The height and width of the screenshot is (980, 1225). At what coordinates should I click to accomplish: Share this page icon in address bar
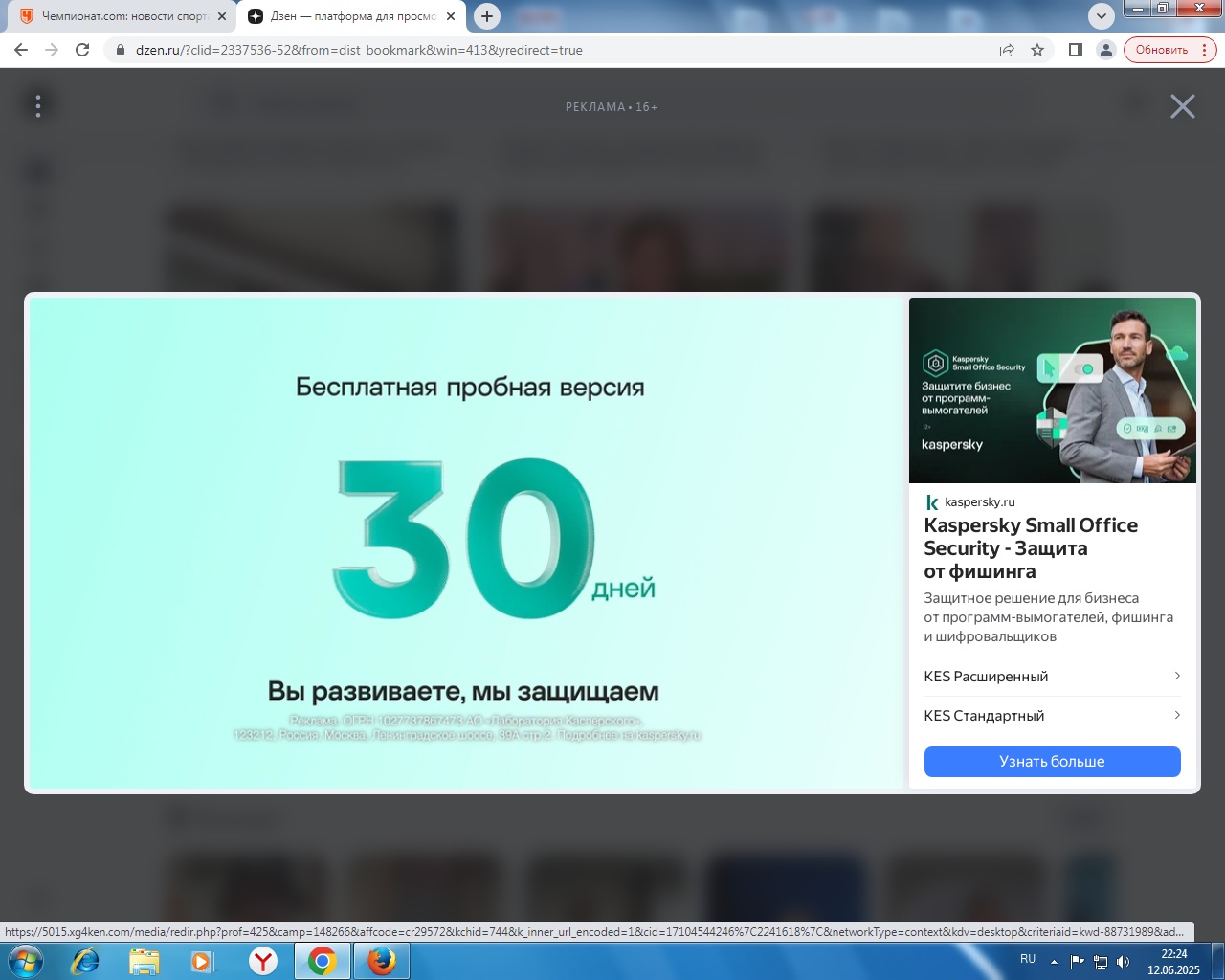[x=1007, y=50]
